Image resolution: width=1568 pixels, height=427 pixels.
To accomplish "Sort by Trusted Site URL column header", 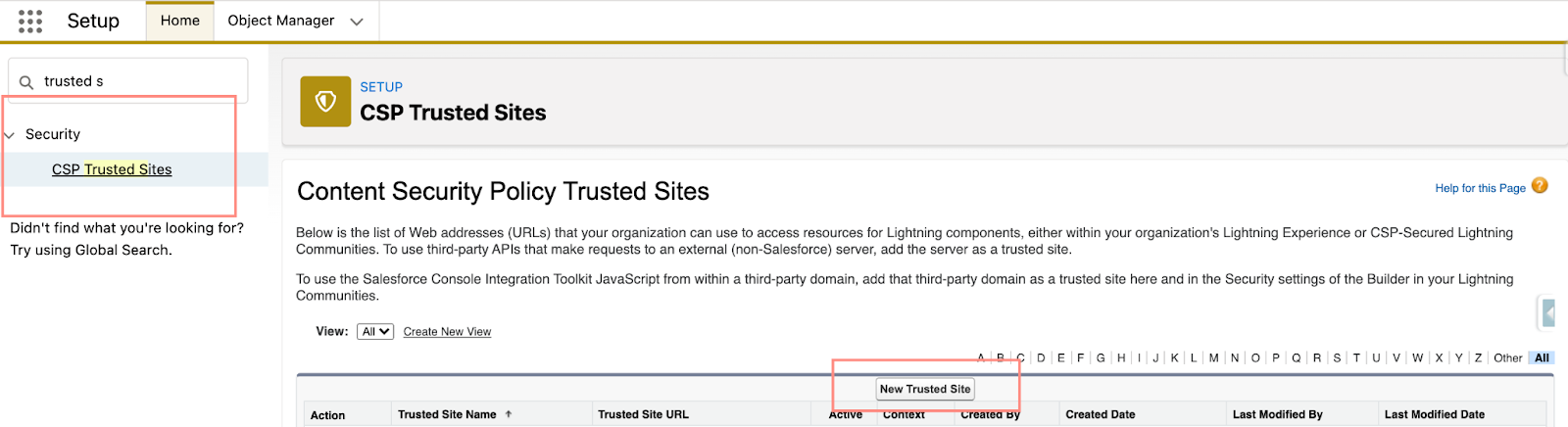I will pos(643,415).
